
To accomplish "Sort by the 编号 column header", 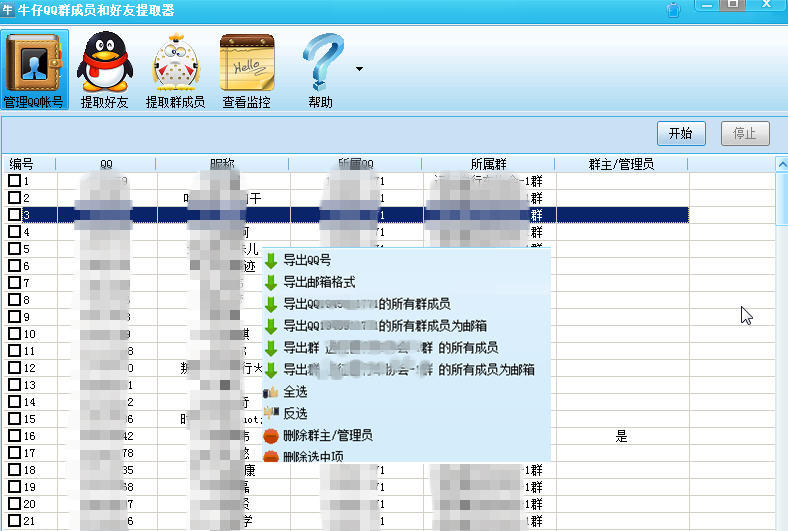I will 29,164.
